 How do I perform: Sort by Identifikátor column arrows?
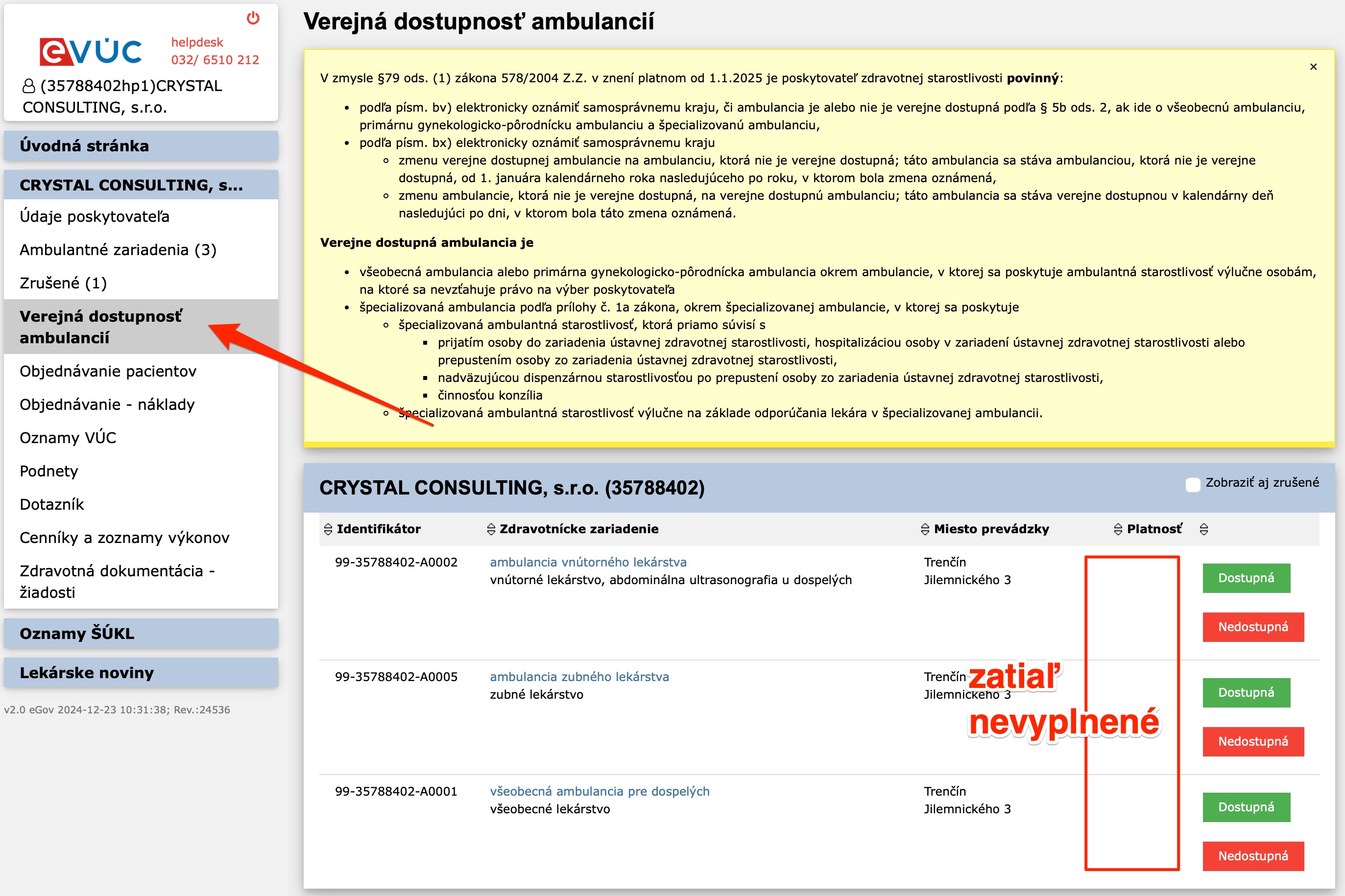(x=328, y=529)
